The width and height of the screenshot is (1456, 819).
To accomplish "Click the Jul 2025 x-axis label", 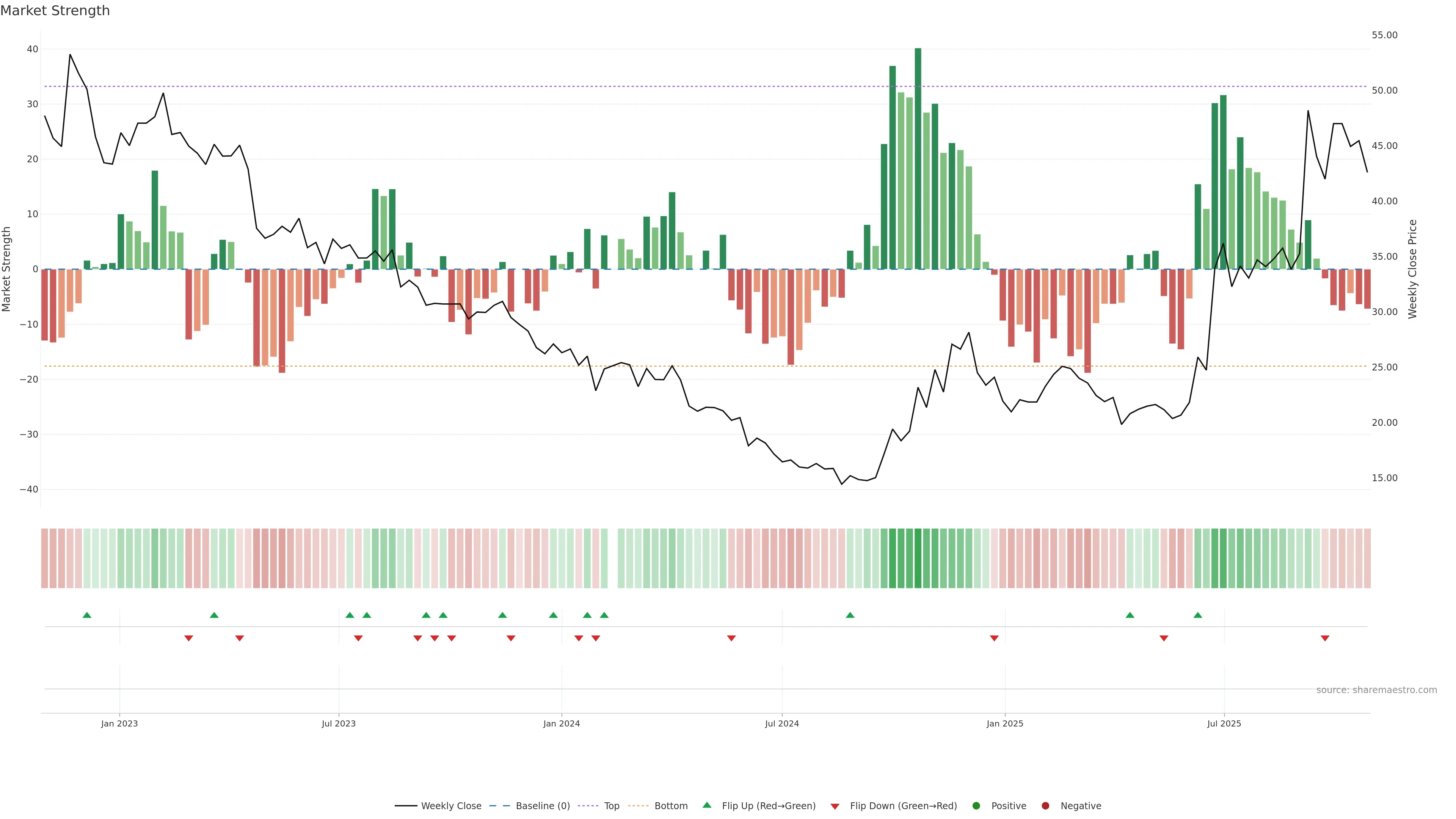I will coord(1224,723).
